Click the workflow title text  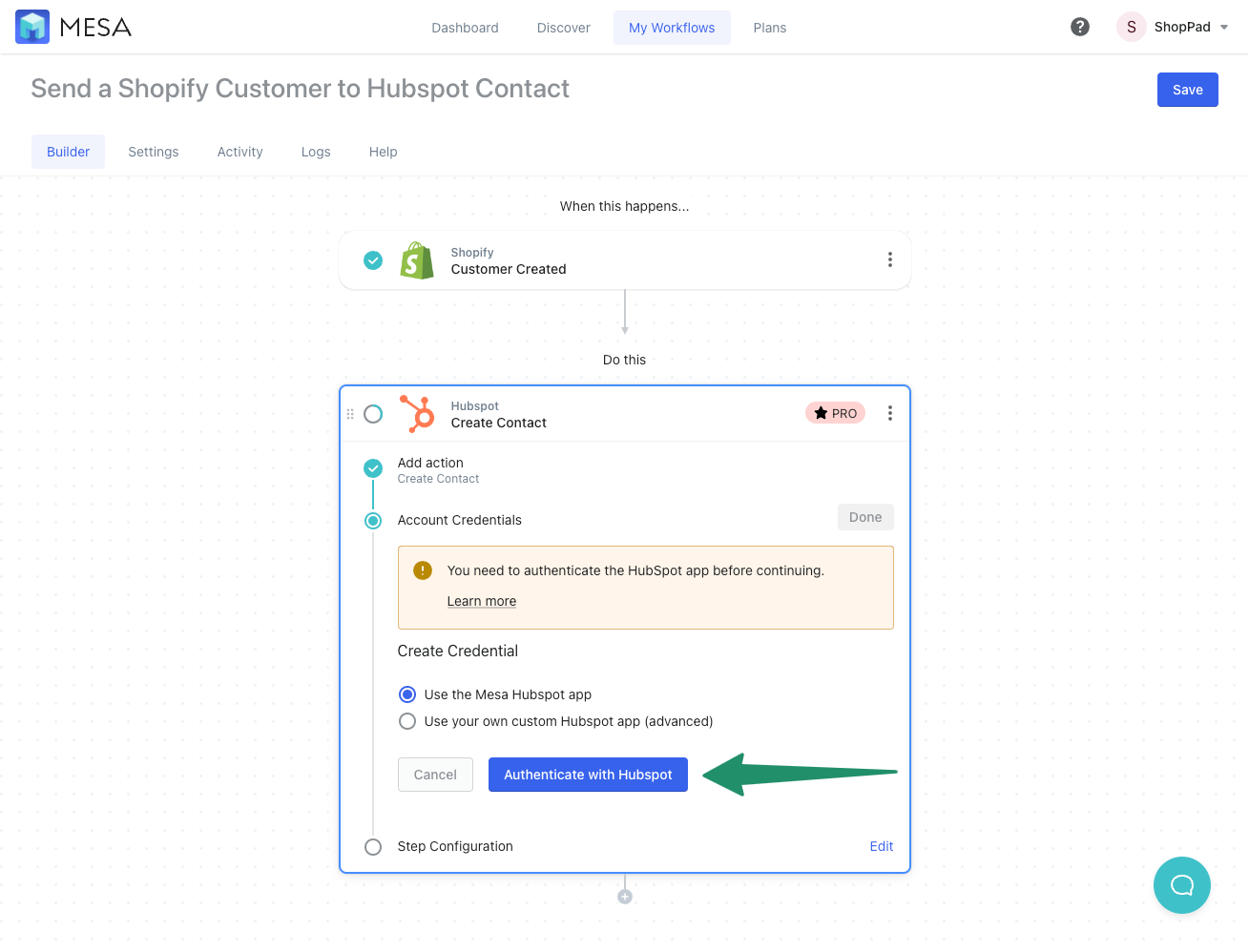[300, 89]
